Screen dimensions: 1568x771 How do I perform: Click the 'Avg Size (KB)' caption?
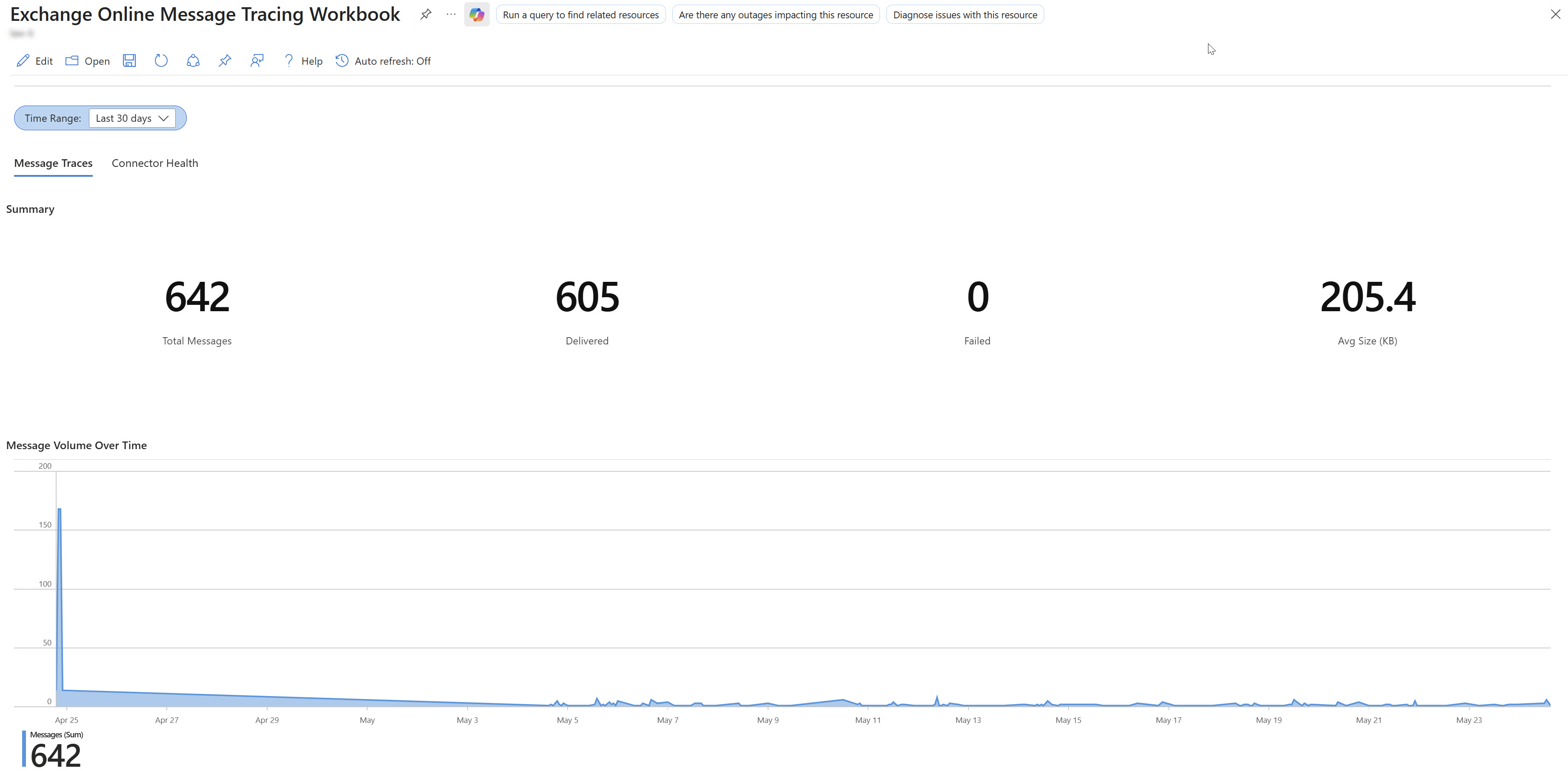1368,341
